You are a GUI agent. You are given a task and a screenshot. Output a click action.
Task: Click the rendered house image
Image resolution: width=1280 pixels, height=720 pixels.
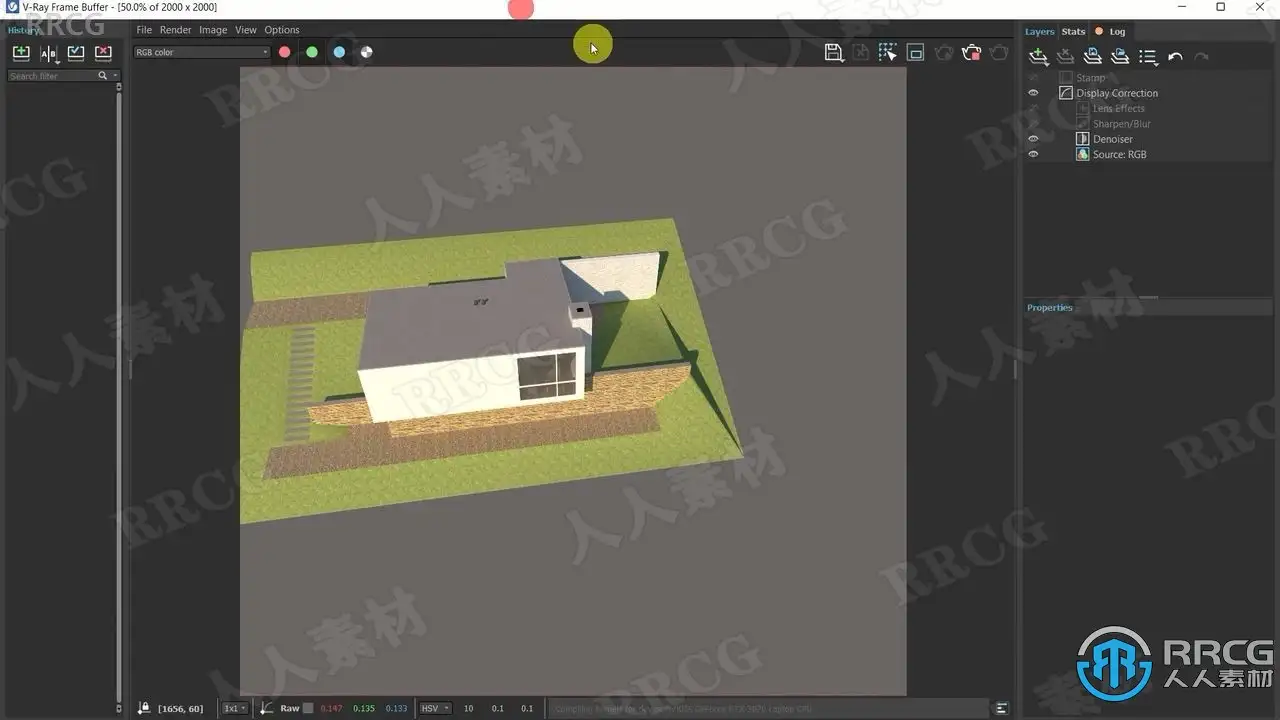point(573,381)
